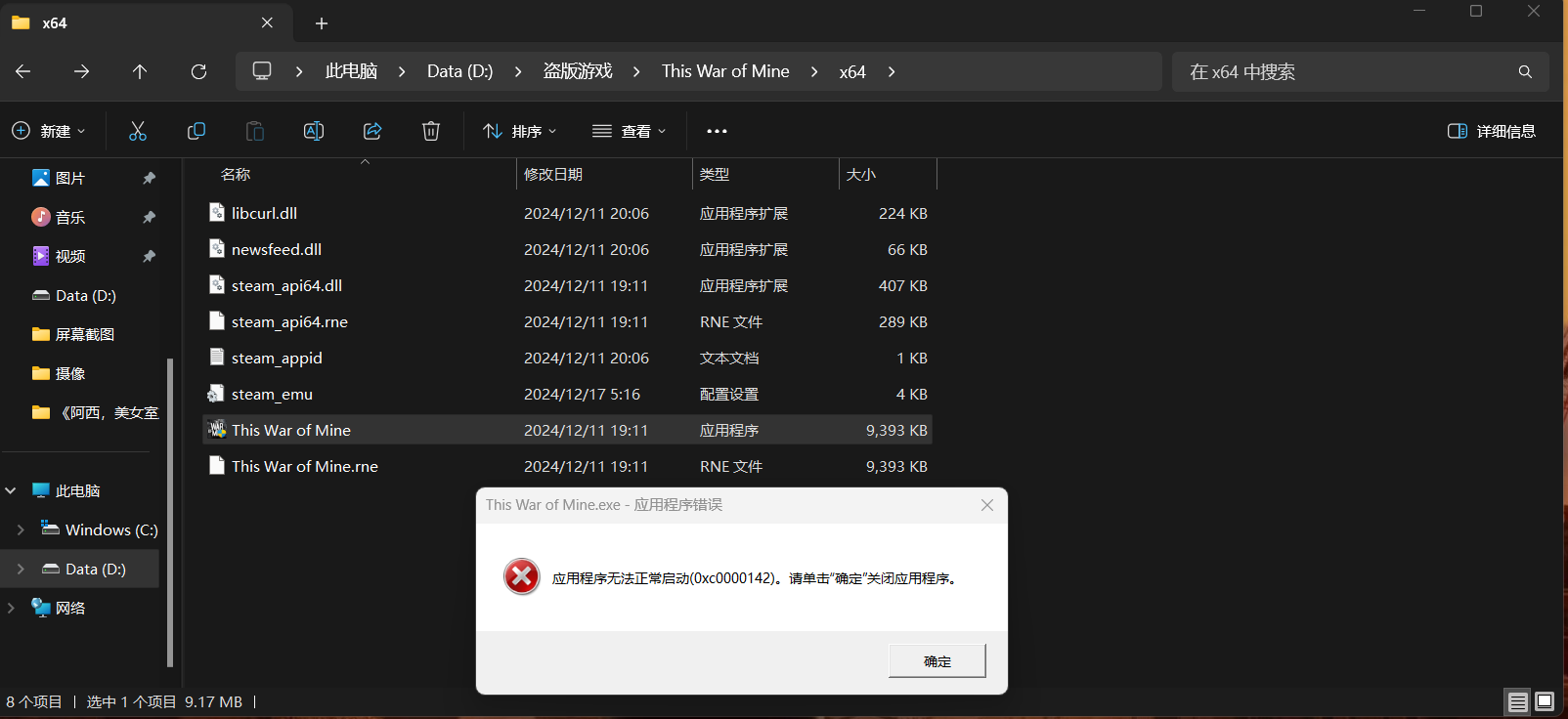
Task: Click the Share icon in toolbar
Action: 372,131
